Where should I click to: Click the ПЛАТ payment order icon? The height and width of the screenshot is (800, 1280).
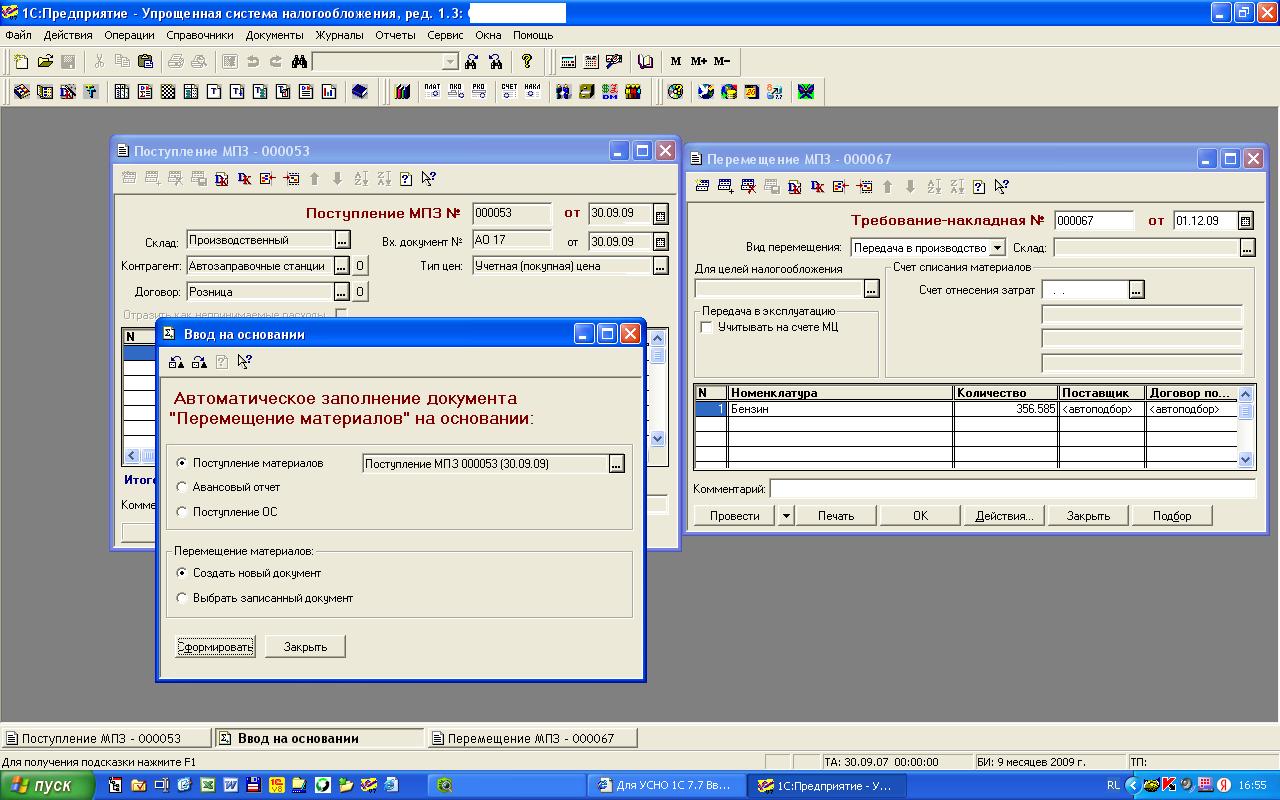tap(432, 92)
